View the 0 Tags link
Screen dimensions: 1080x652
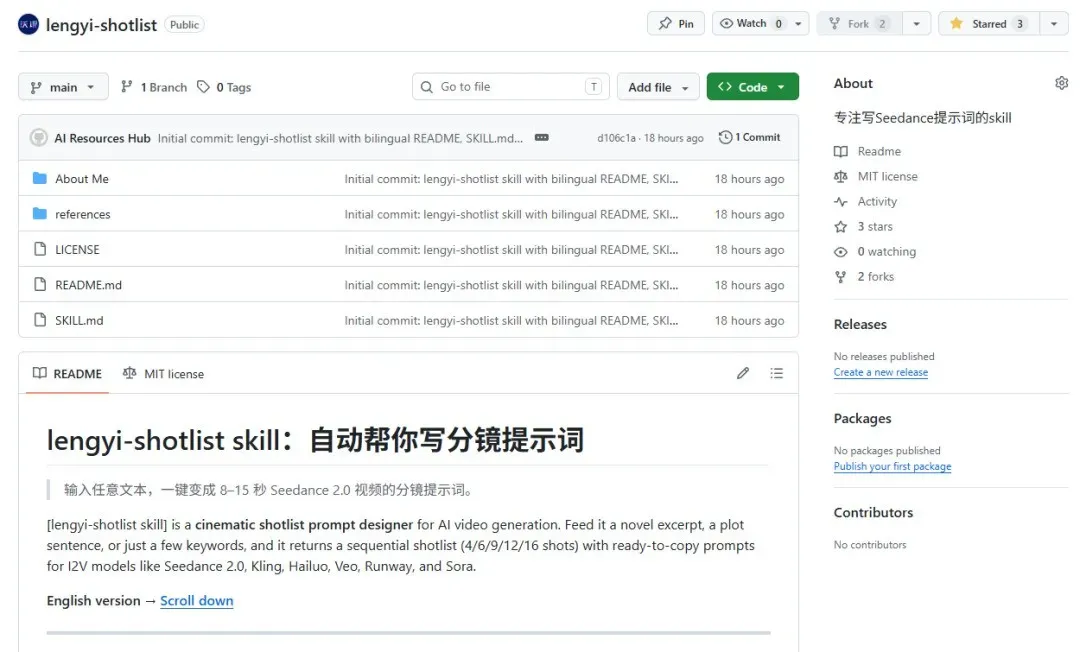225,87
